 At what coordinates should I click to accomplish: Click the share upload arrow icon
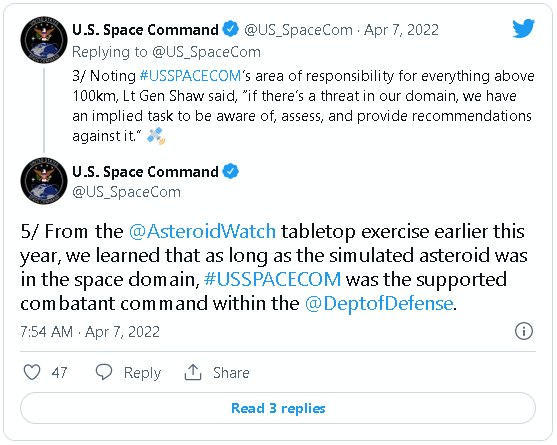(x=193, y=372)
